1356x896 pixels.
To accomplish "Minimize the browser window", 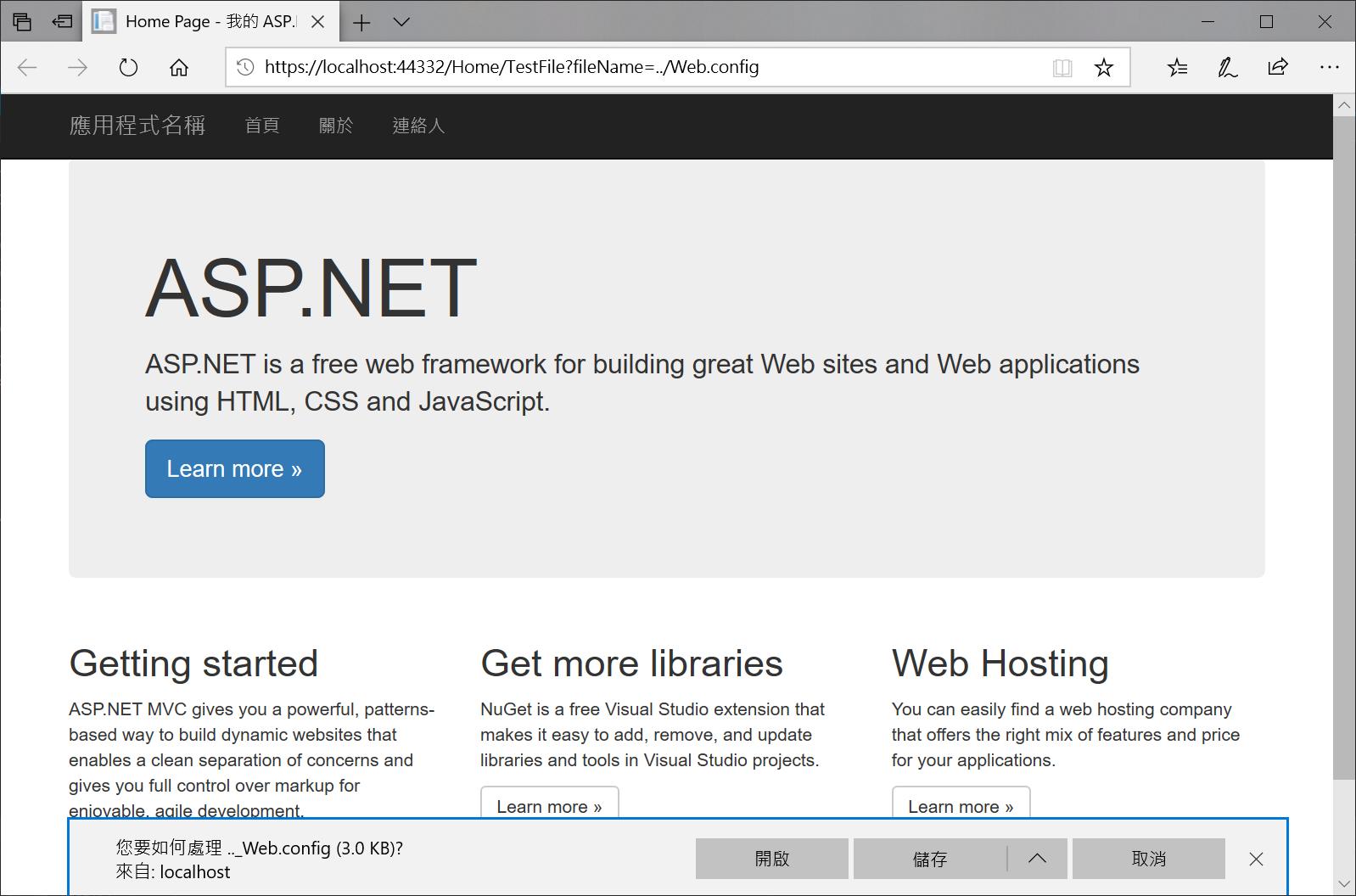I will (1208, 22).
